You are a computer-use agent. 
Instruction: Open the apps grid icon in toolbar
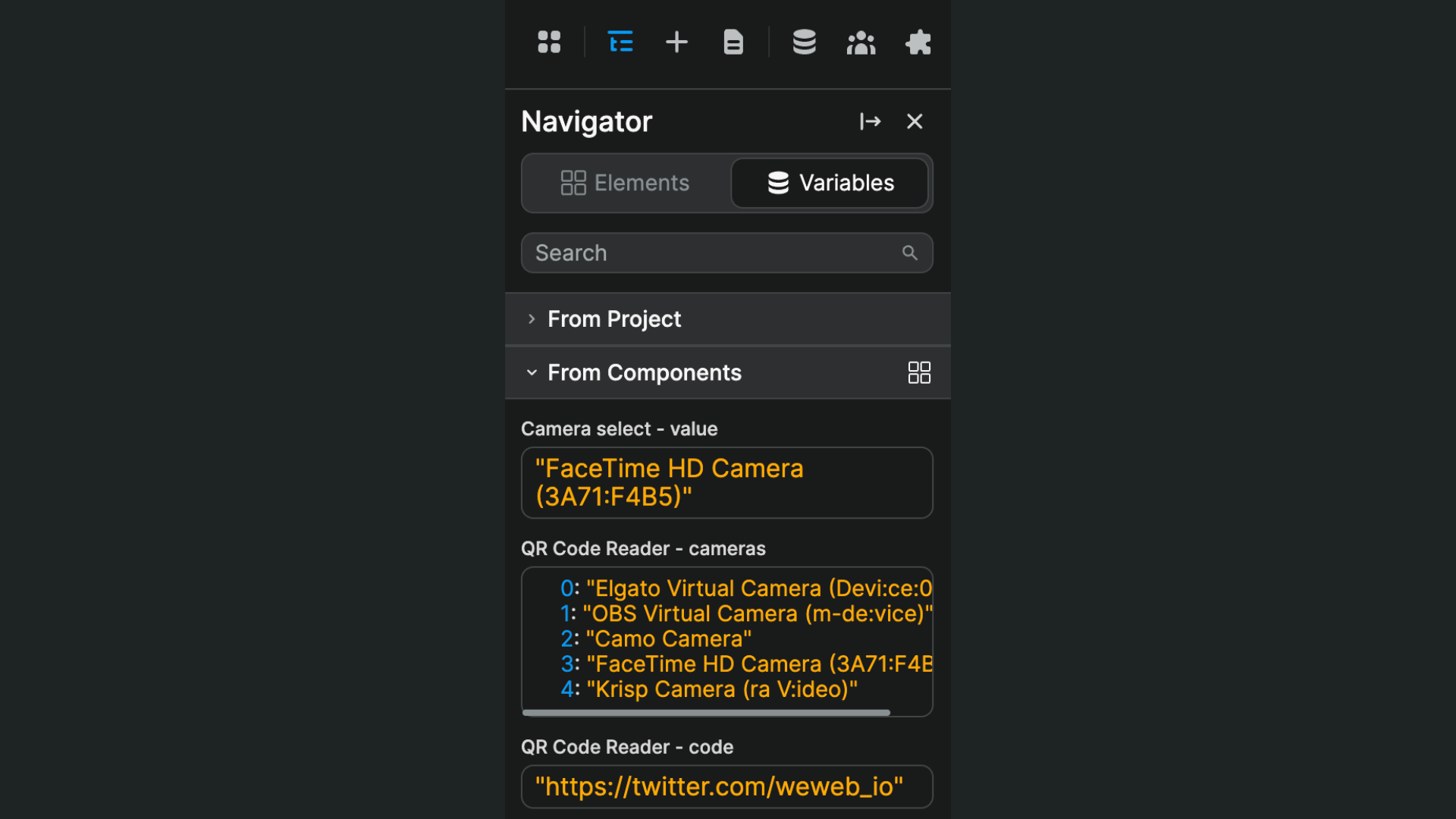click(549, 42)
